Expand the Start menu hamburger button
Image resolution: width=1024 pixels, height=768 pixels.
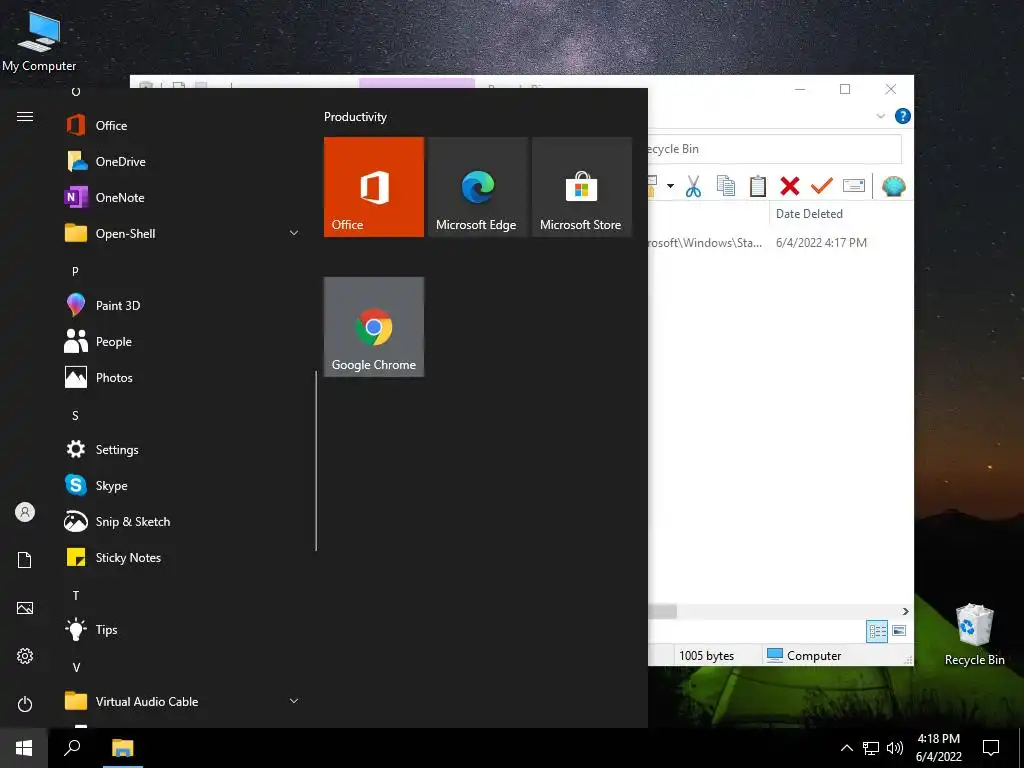coord(25,116)
